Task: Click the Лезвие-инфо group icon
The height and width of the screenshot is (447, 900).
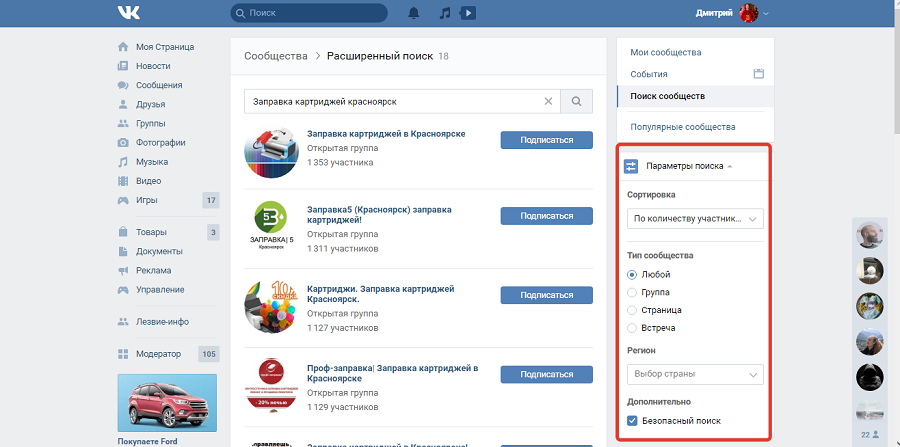Action: [123, 322]
